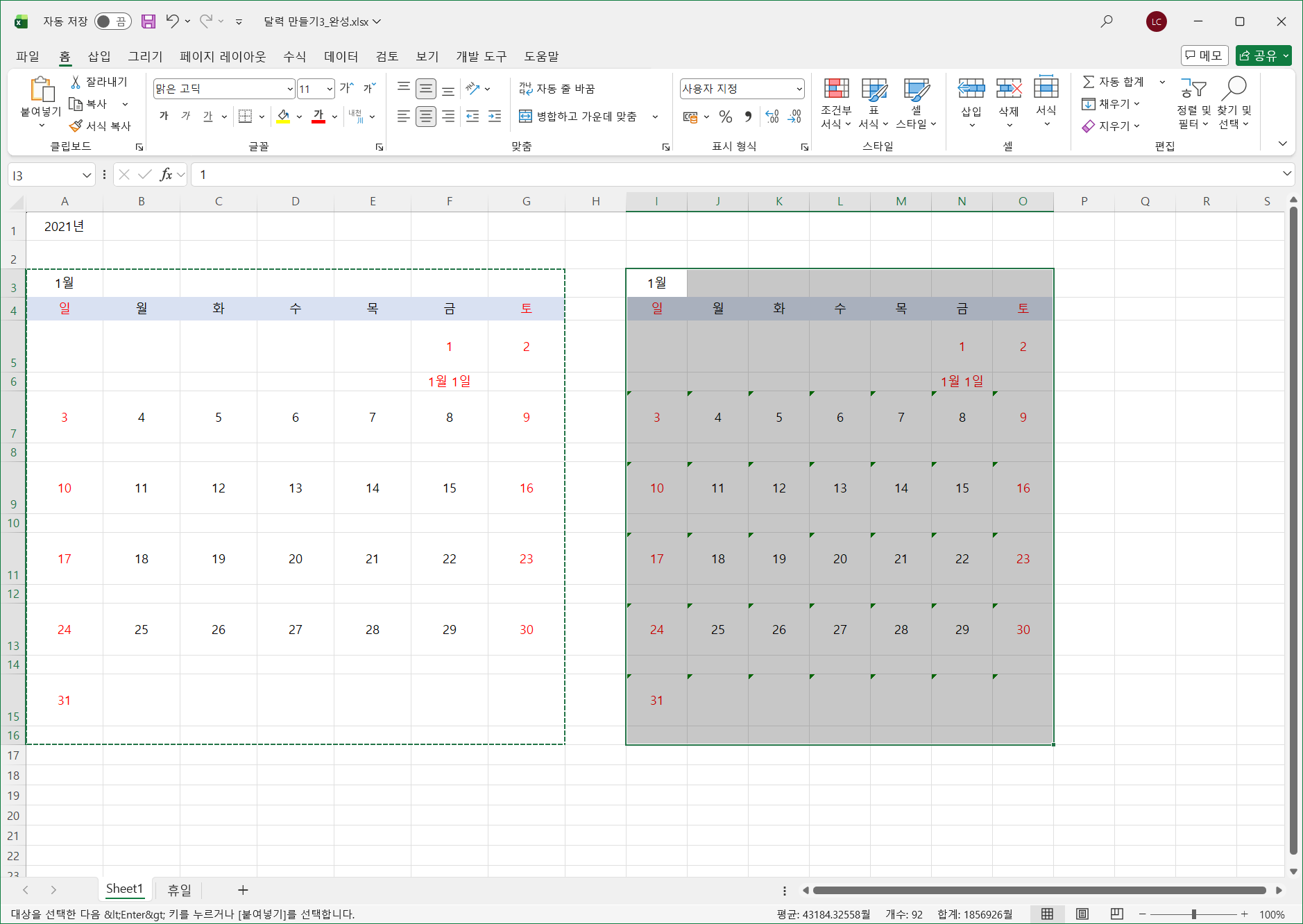The height and width of the screenshot is (924, 1303).
Task: Decrease decimal places
Action: (x=794, y=117)
